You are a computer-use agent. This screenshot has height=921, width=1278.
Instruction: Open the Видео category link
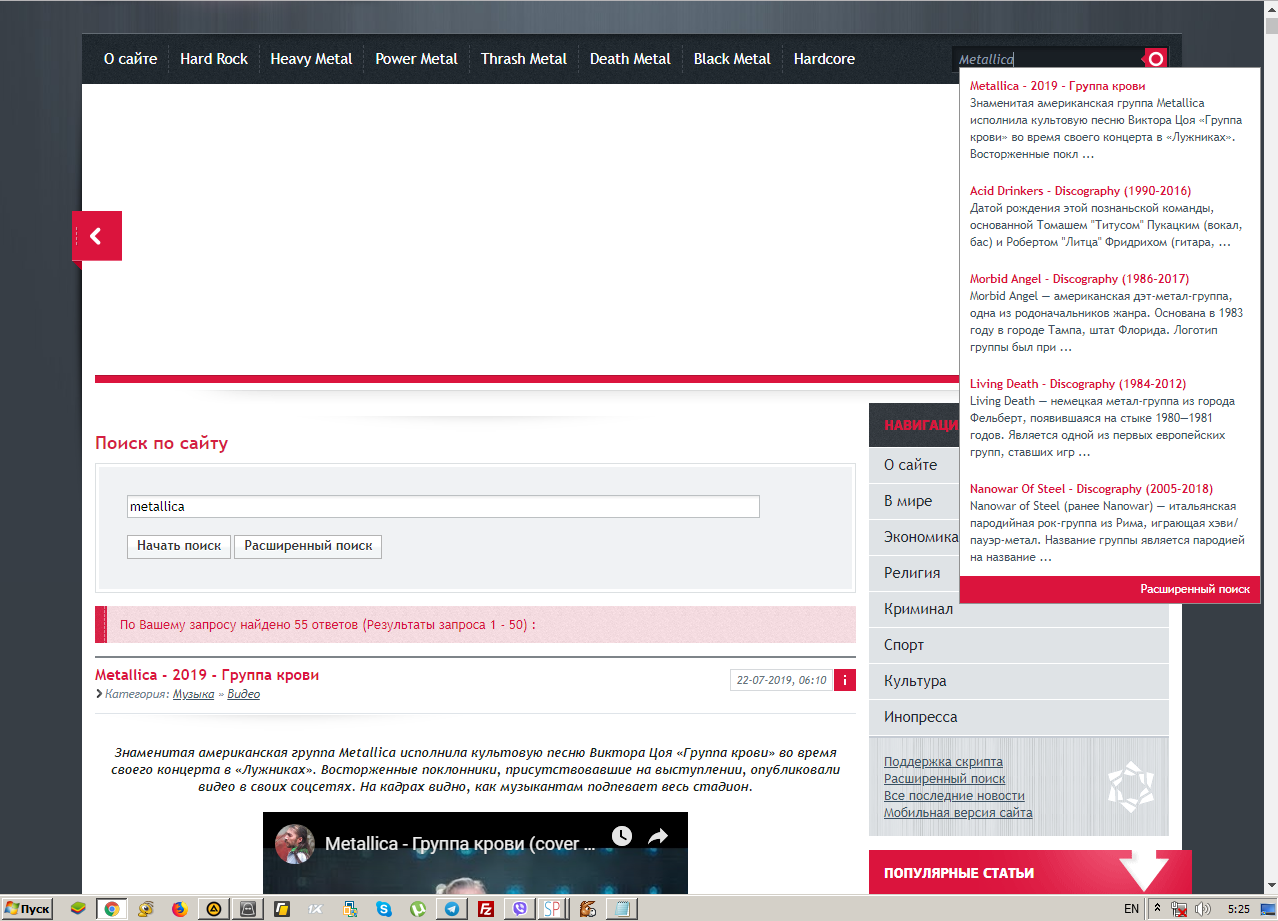(x=243, y=694)
